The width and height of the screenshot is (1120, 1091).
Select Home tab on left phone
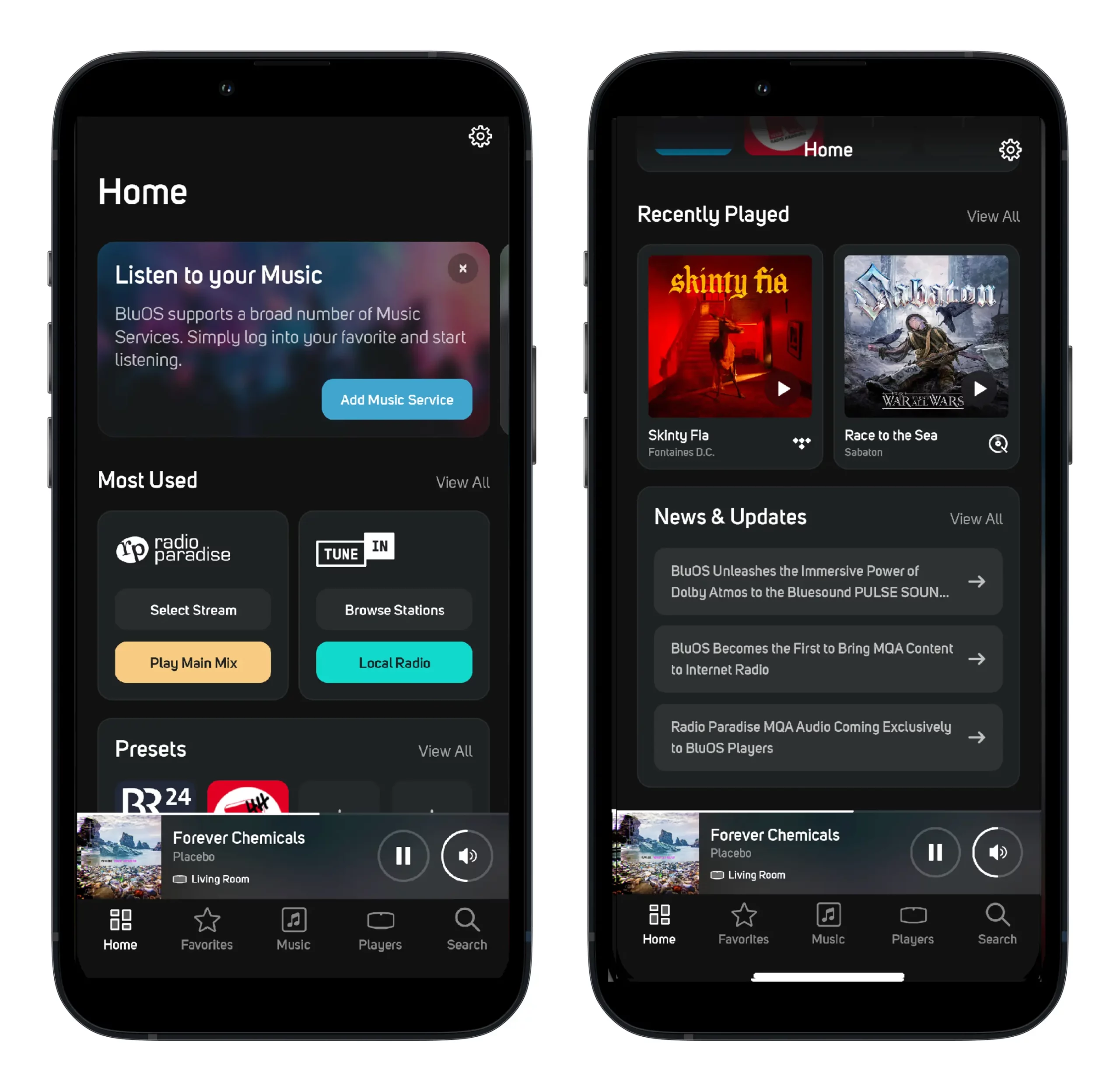pos(120,930)
